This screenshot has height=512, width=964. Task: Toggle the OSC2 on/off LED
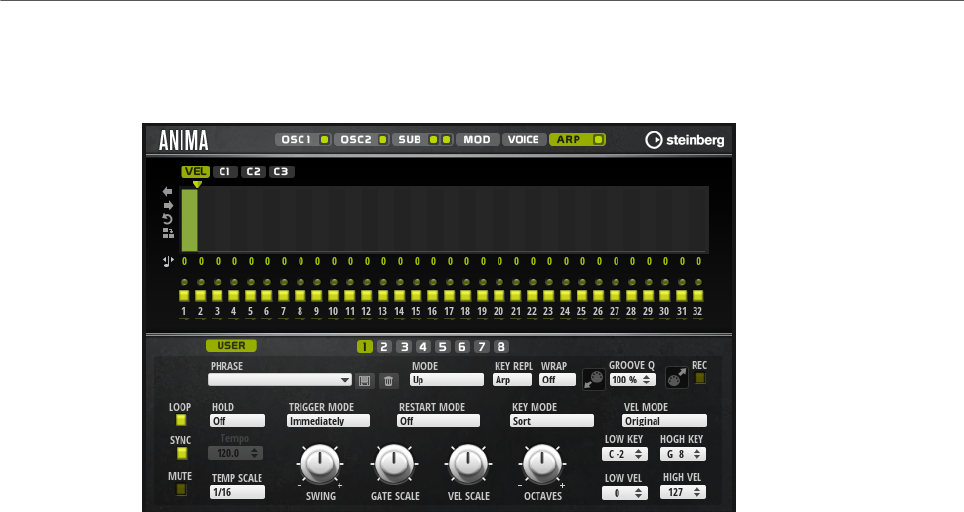(382, 140)
